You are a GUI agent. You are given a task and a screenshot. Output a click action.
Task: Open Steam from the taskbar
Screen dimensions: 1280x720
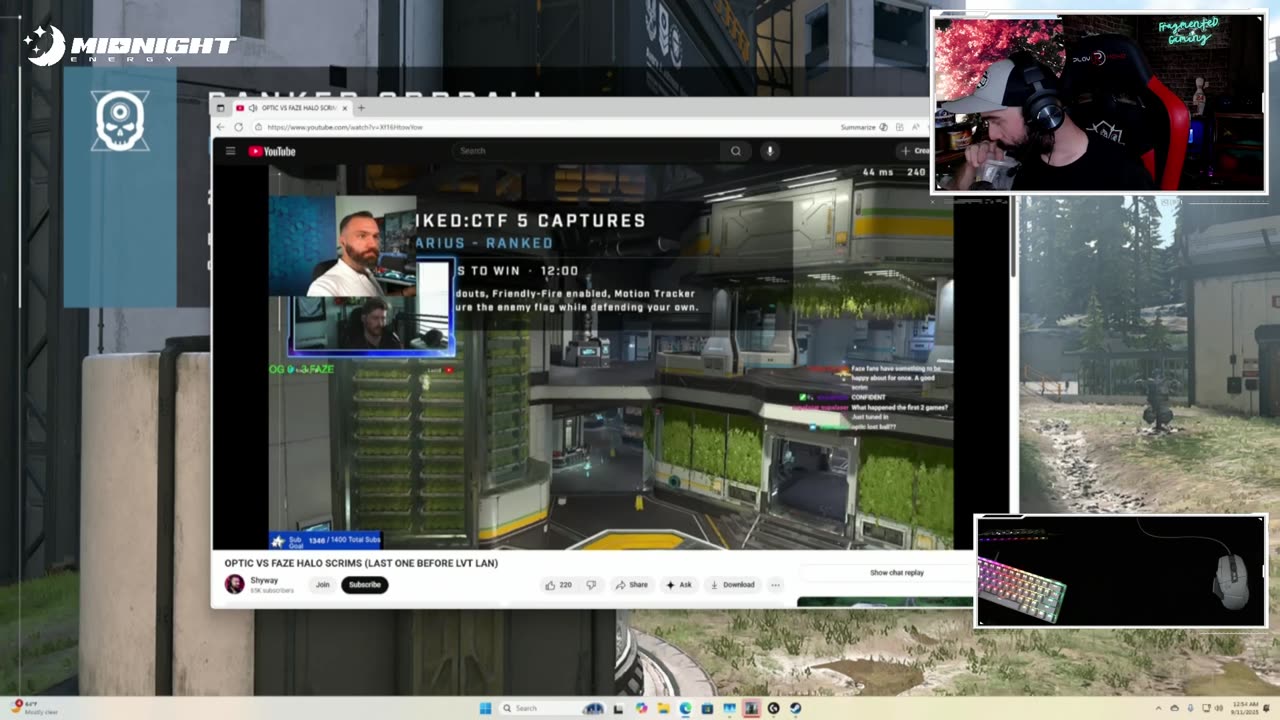pos(795,708)
